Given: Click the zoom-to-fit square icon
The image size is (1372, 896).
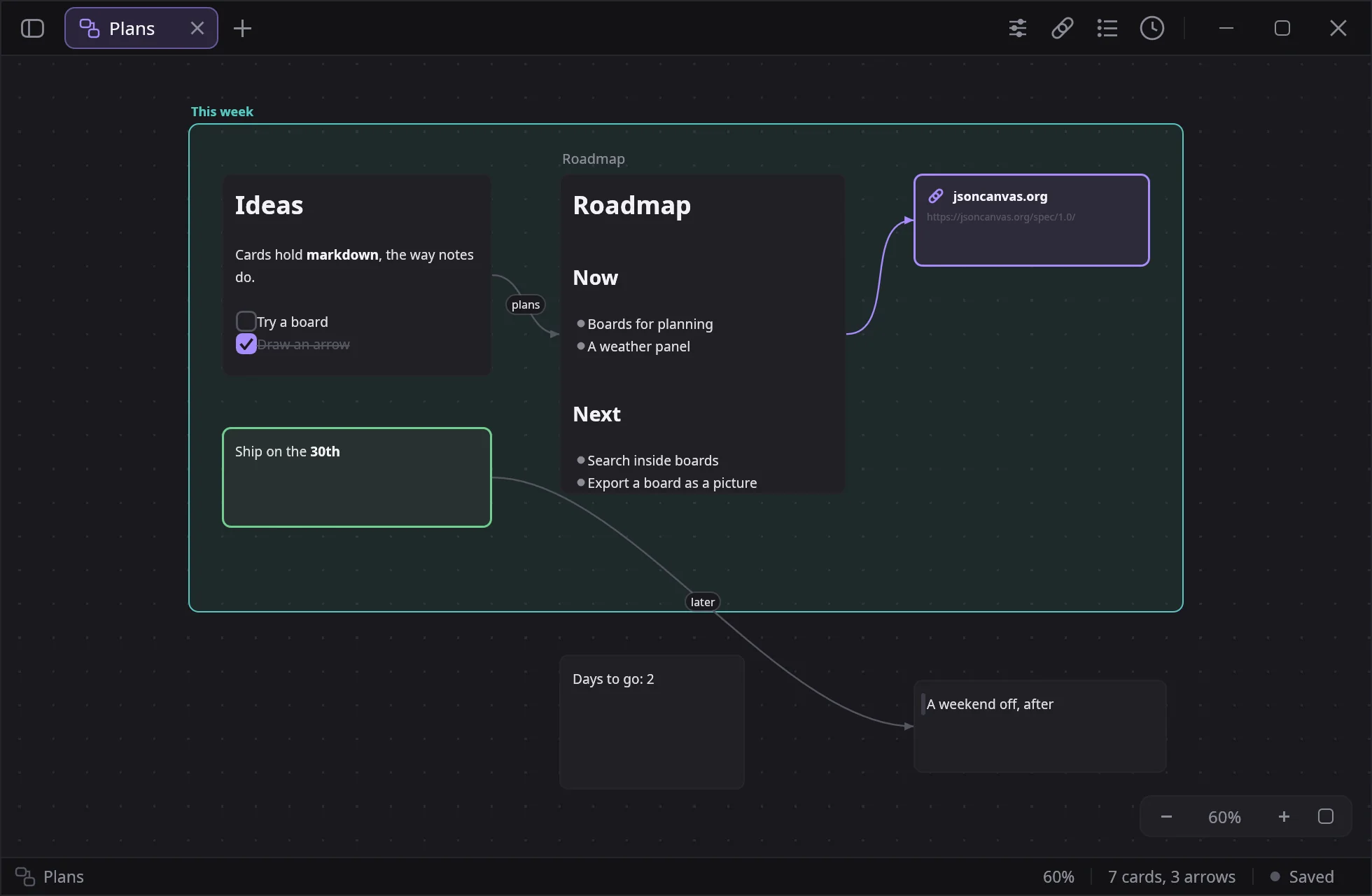Looking at the screenshot, I should coord(1326,817).
